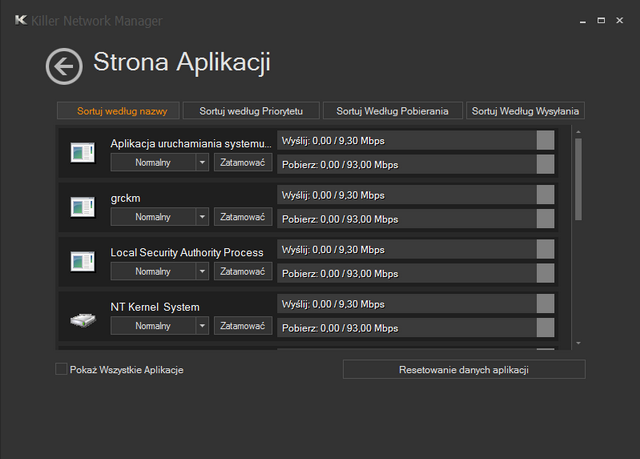Click the Killer Network Manager logo icon

pyautogui.click(x=21, y=20)
